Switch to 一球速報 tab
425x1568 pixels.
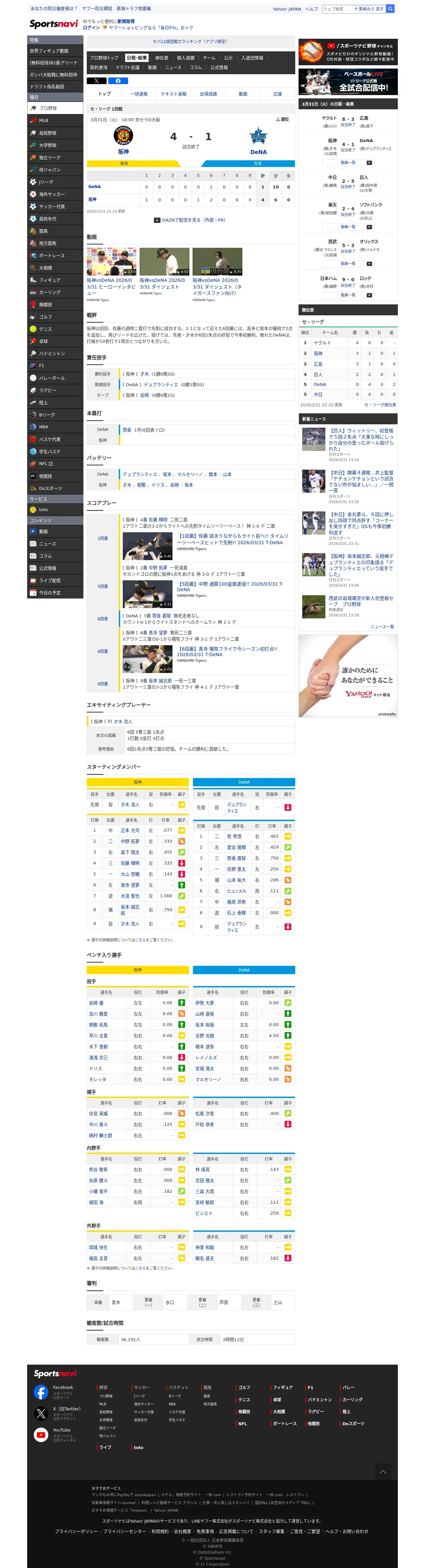tap(139, 94)
